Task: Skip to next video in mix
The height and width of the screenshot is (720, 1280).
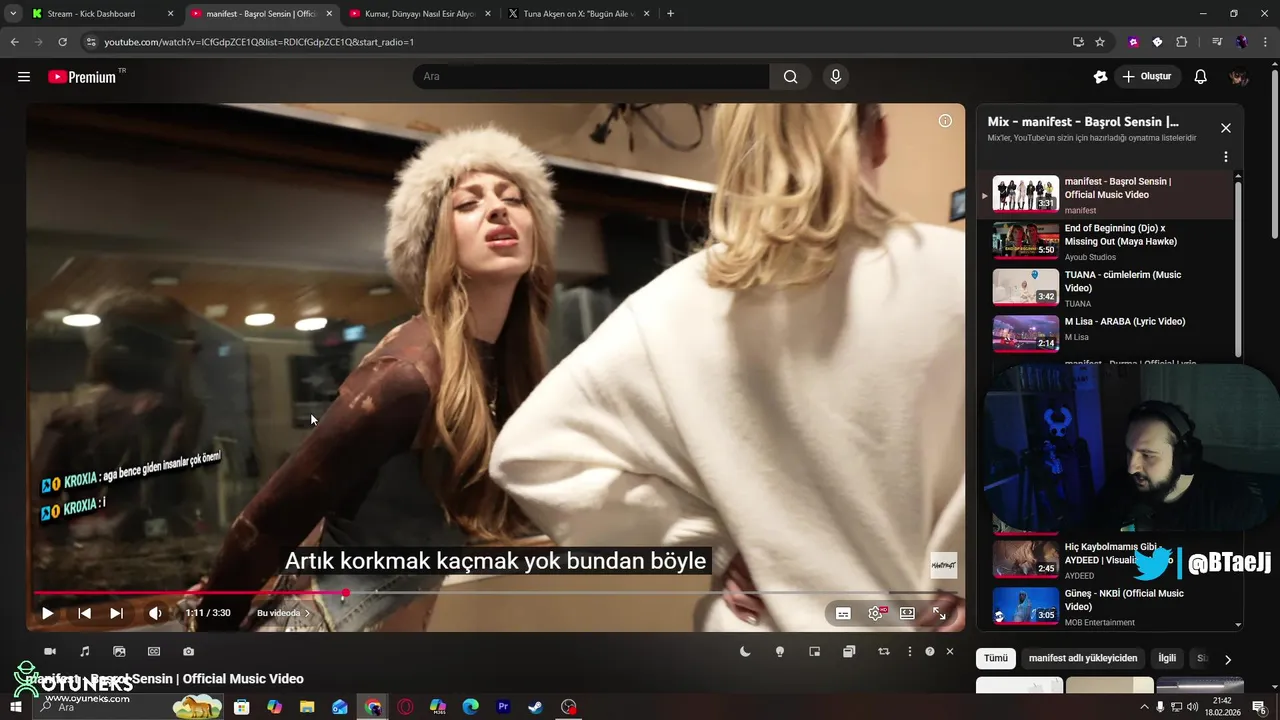Action: coord(117,613)
